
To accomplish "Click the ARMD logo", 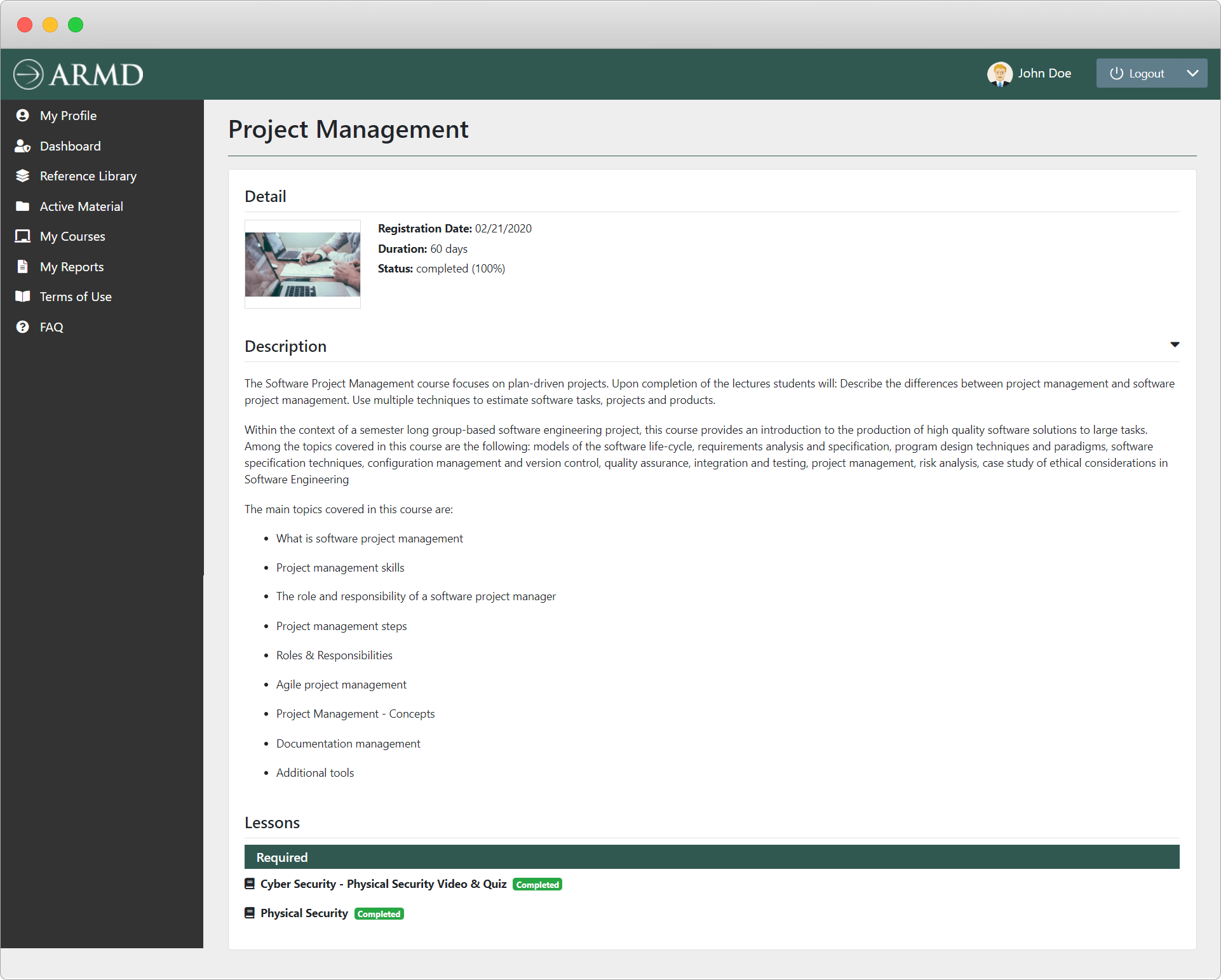I will coord(78,74).
